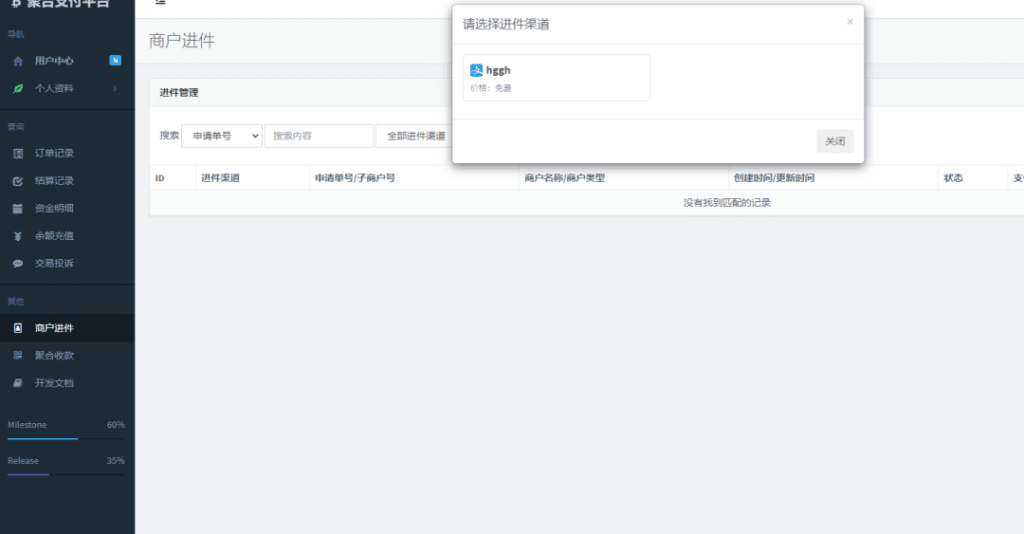Click the 没有找到匹配的记录 message
Viewport: 1024px width, 534px height.
coord(727,202)
